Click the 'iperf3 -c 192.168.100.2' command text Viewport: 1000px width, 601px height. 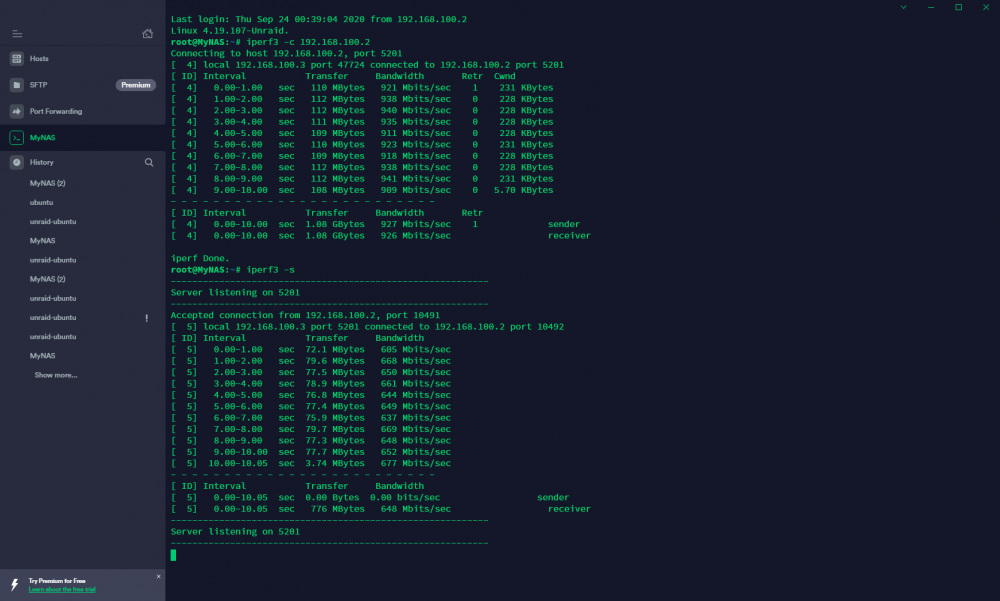tap(308, 42)
